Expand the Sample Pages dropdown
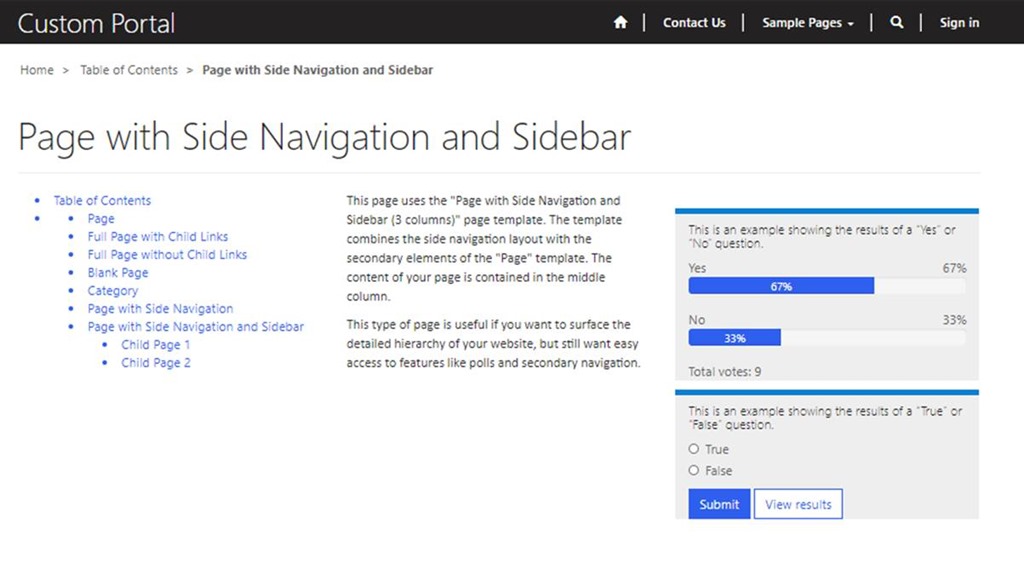The height and width of the screenshot is (581, 1024). [807, 23]
